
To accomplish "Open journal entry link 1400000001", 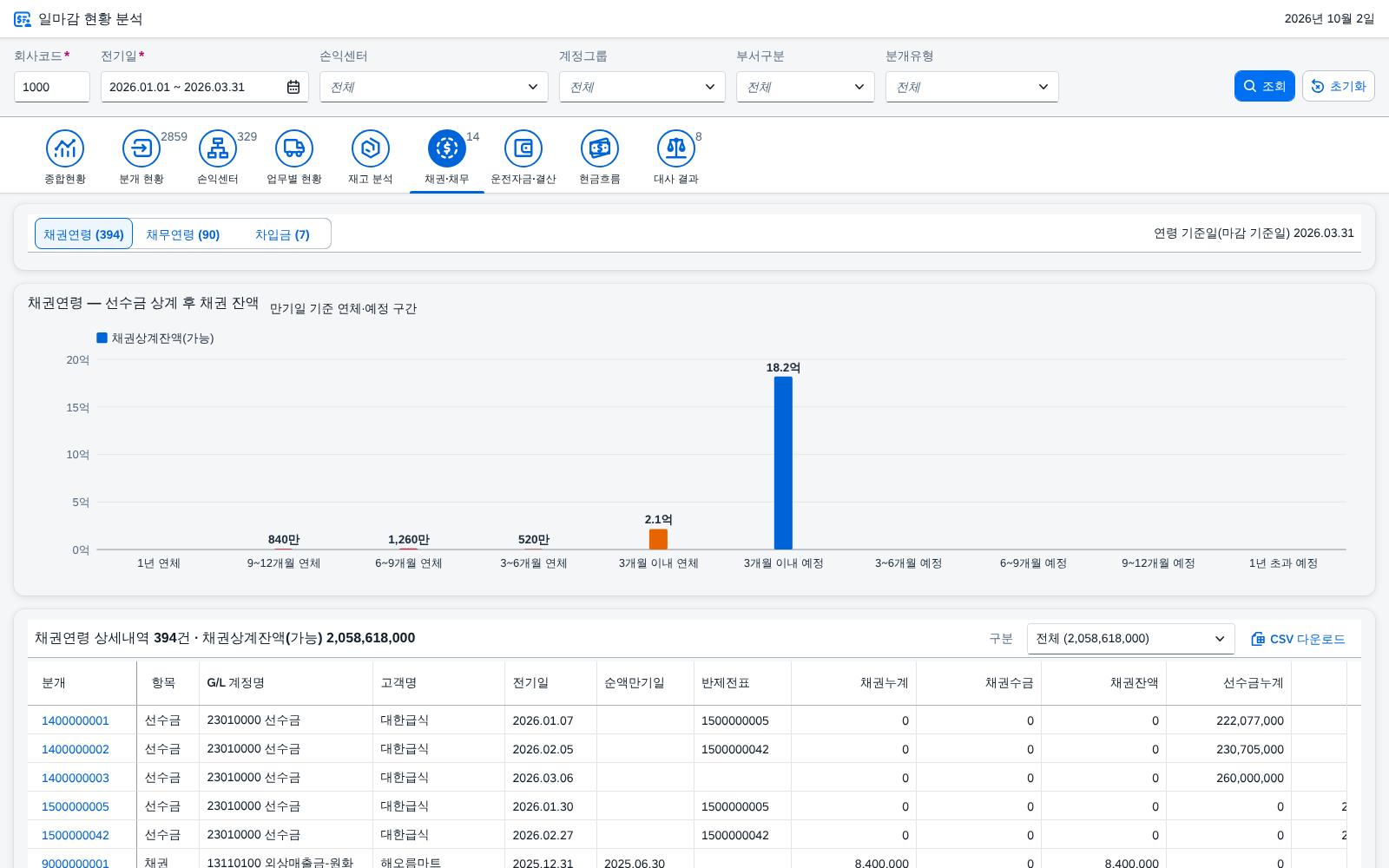I will tap(76, 720).
